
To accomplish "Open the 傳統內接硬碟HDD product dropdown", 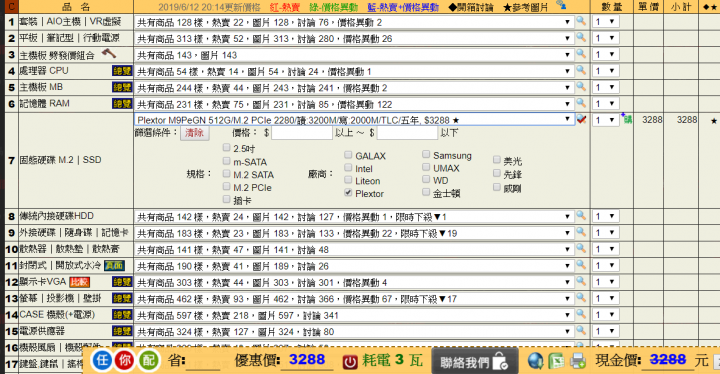I will click(x=354, y=216).
